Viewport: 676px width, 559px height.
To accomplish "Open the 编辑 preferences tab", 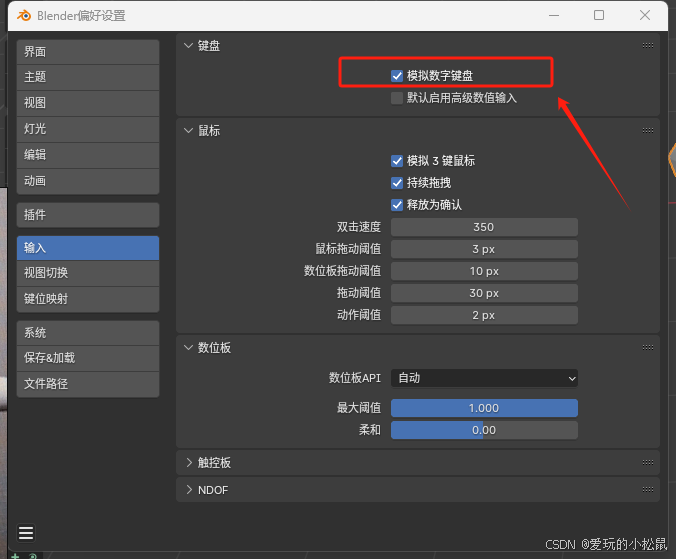I will point(88,155).
